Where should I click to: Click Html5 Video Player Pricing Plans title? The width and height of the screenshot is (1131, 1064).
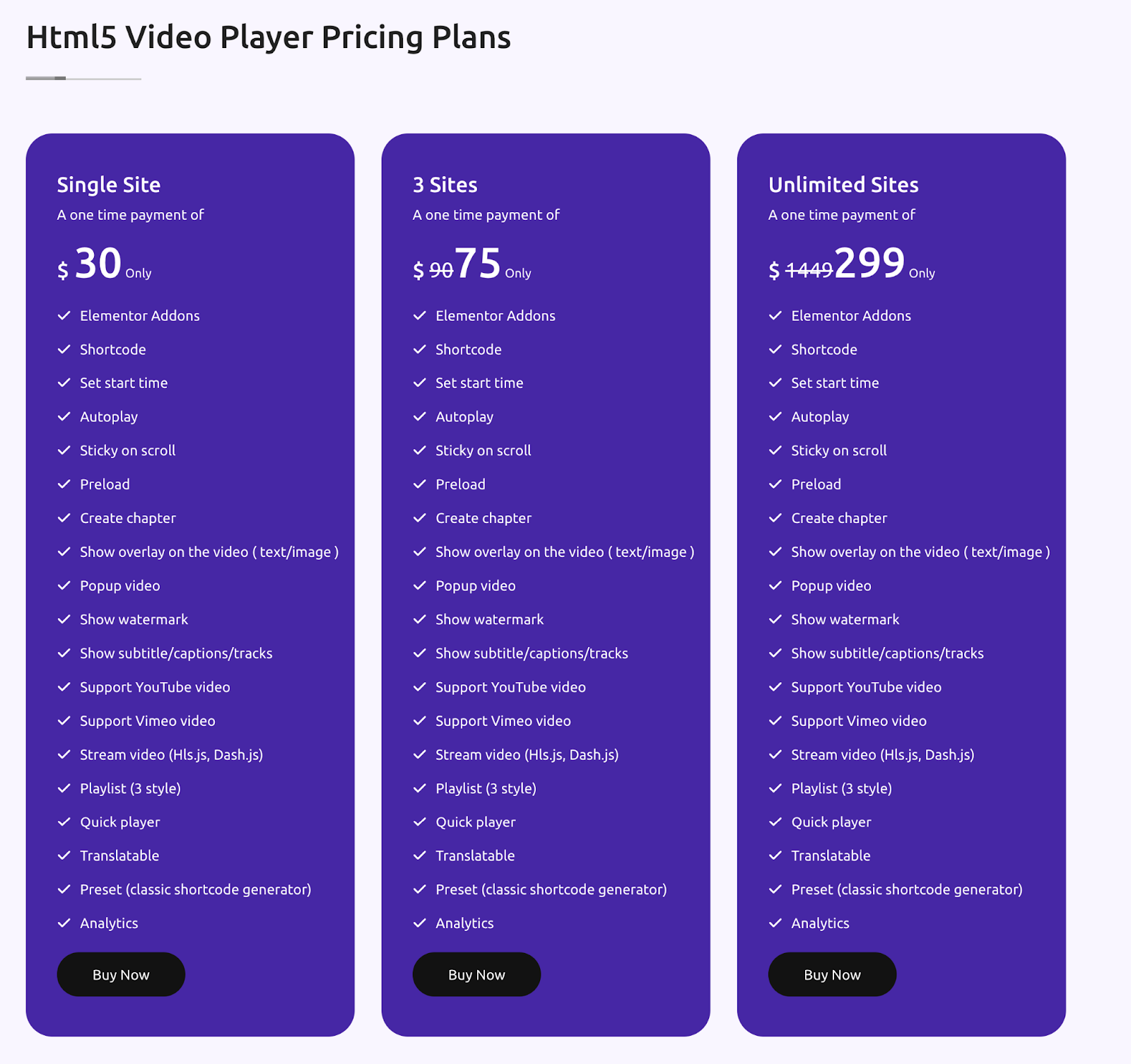269,37
